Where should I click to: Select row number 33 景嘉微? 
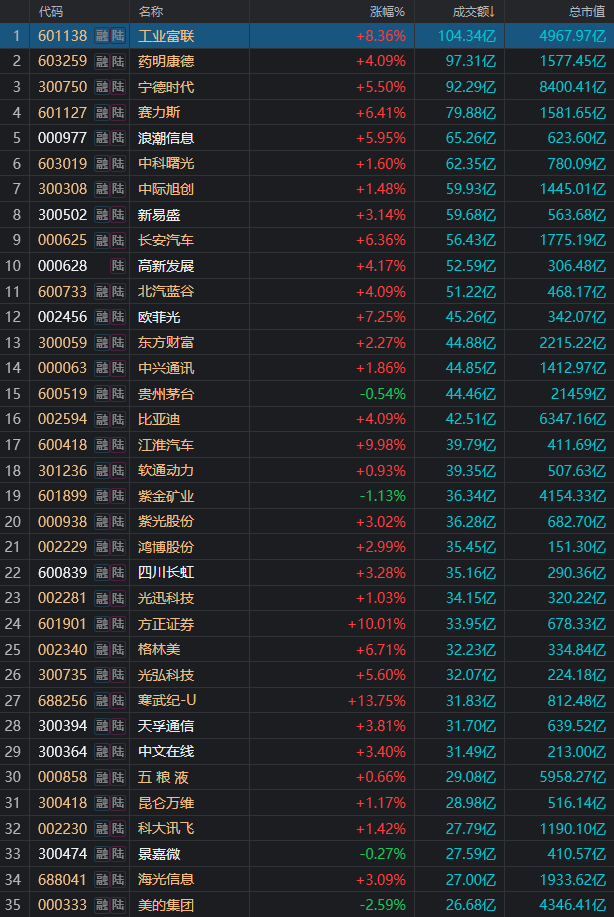15,854
